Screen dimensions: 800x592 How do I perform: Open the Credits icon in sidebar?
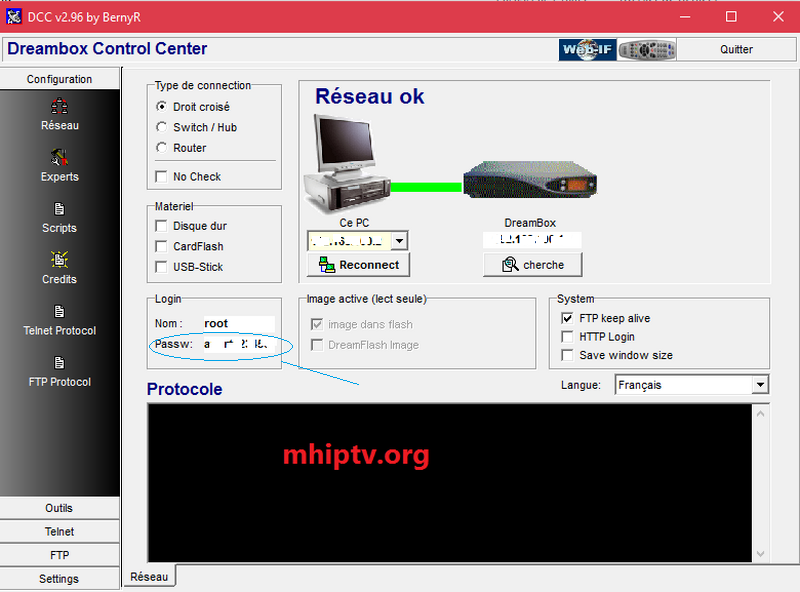pos(59,260)
